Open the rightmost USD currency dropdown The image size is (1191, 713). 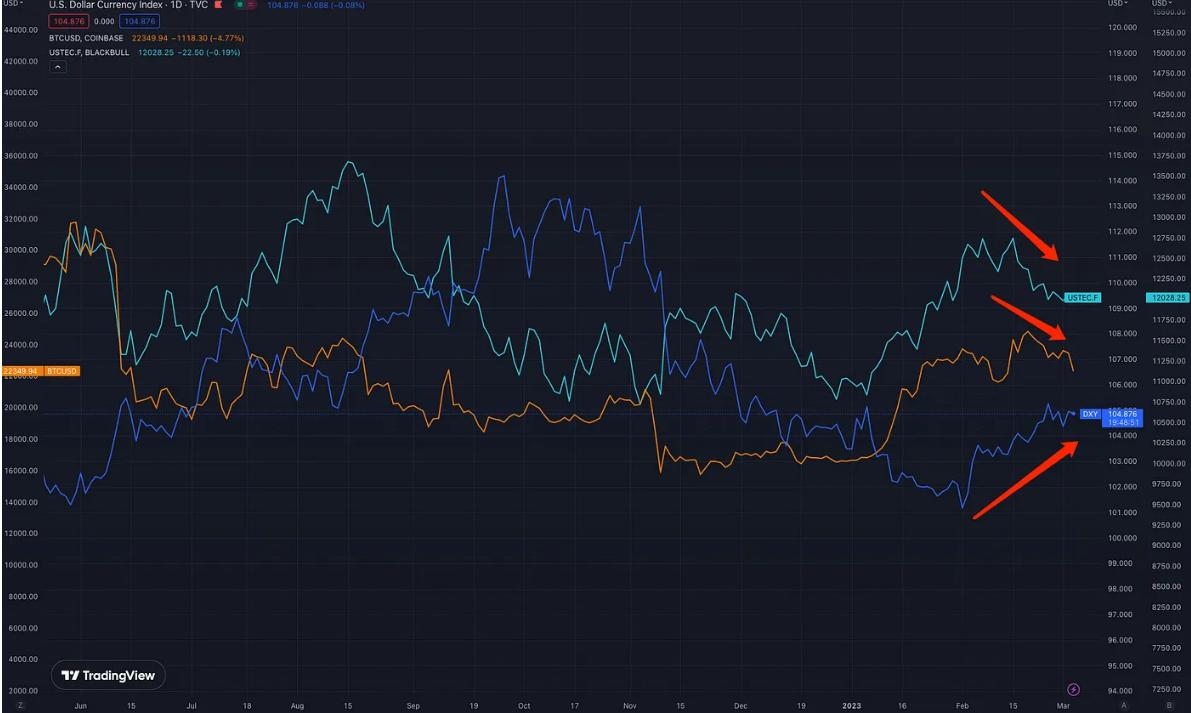1164,4
